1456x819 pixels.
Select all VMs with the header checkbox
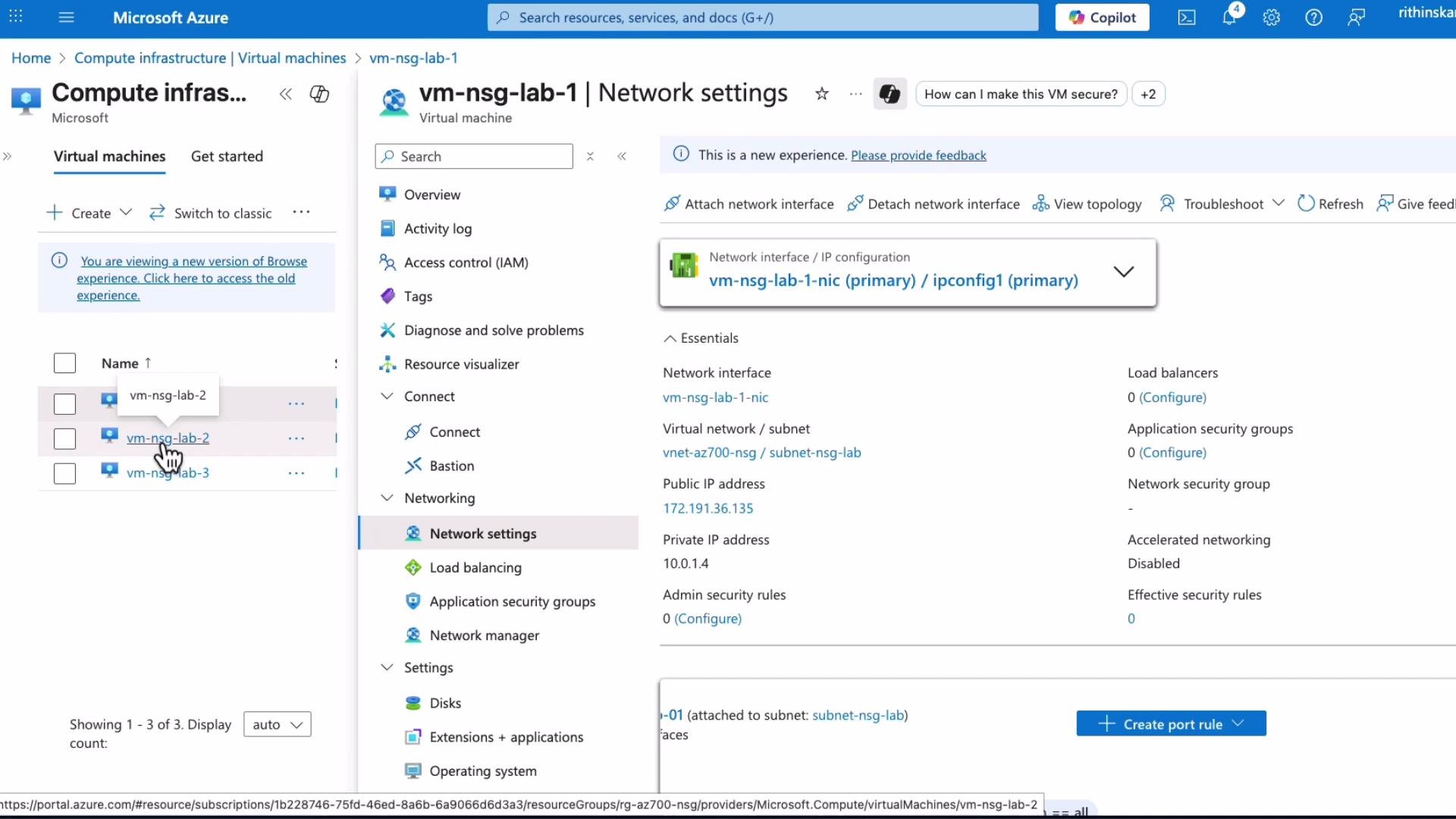tap(64, 363)
